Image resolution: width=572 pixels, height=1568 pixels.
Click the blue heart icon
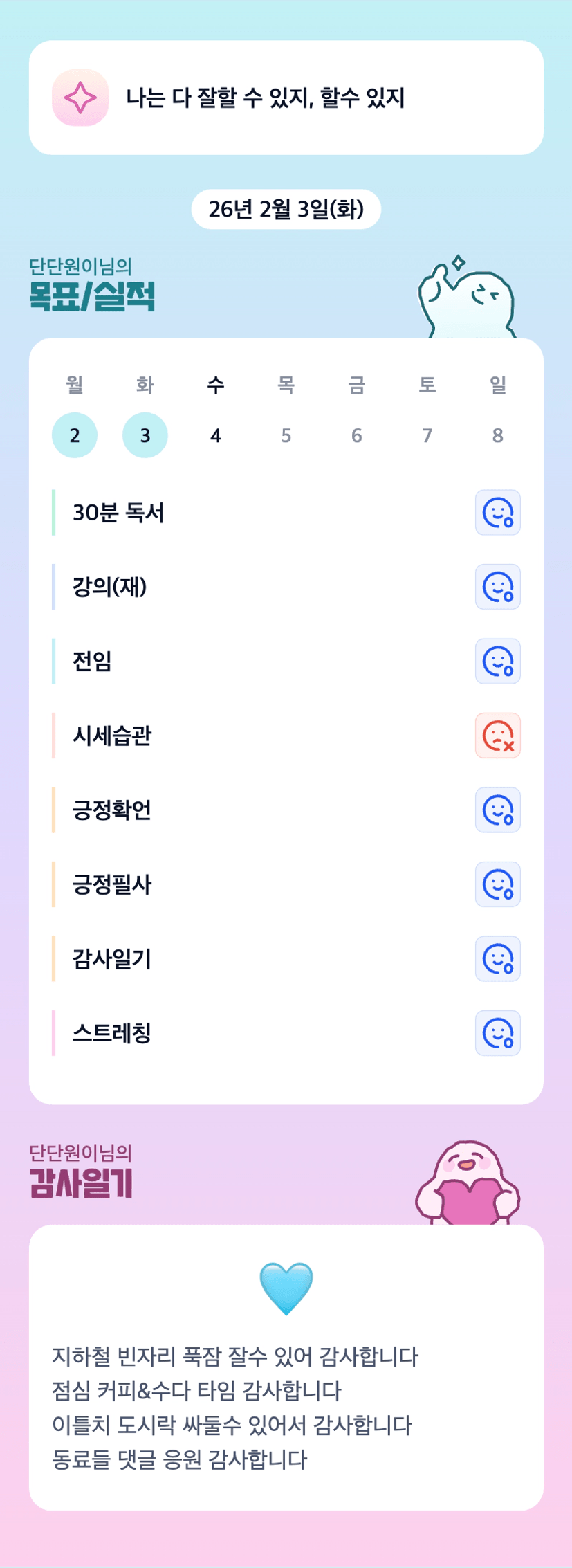click(286, 1288)
